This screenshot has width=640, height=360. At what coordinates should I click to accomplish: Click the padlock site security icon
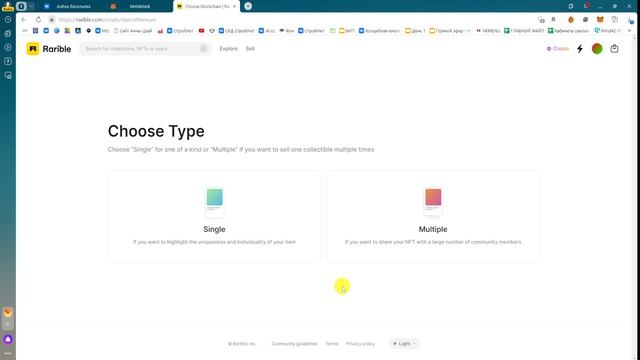coord(51,20)
